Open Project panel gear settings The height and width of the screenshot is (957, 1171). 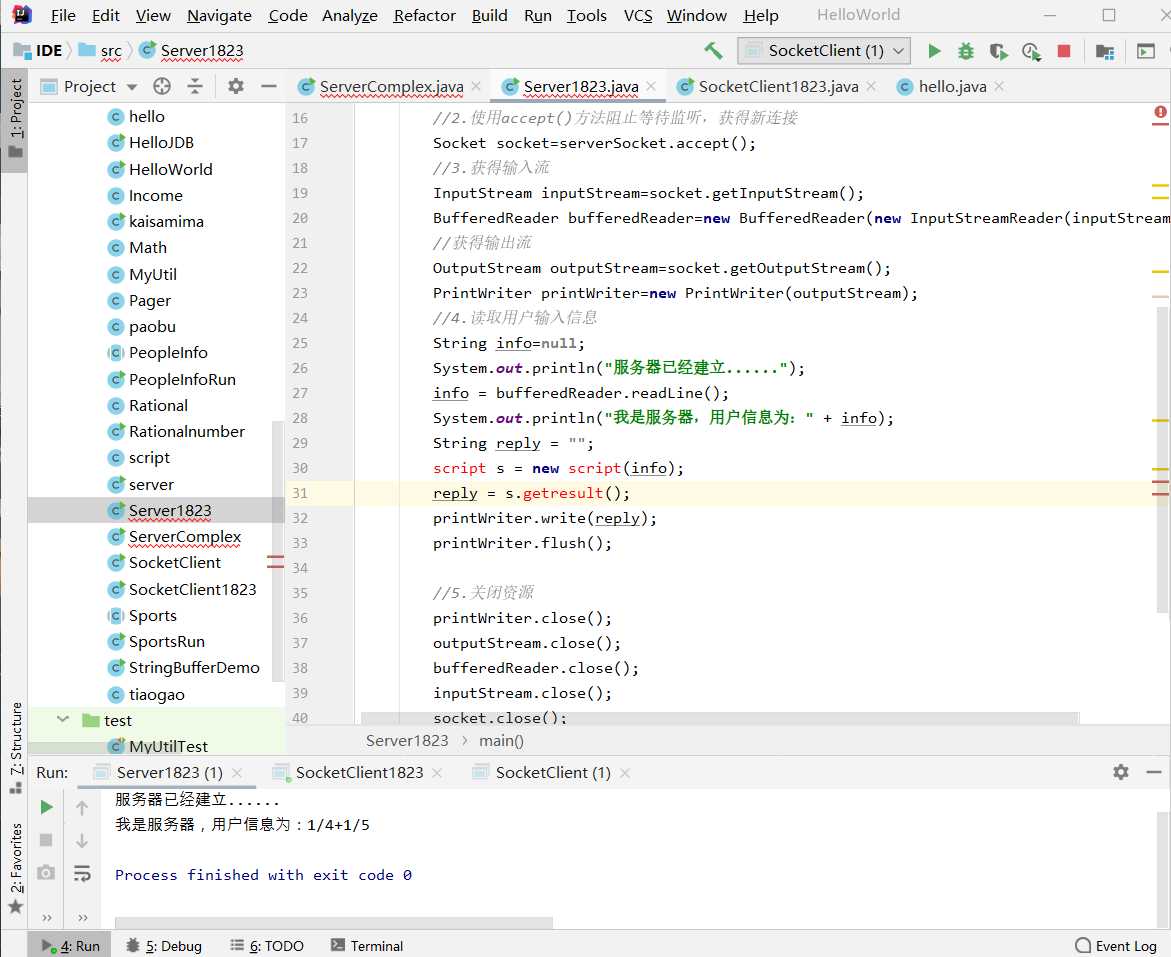coord(235,87)
